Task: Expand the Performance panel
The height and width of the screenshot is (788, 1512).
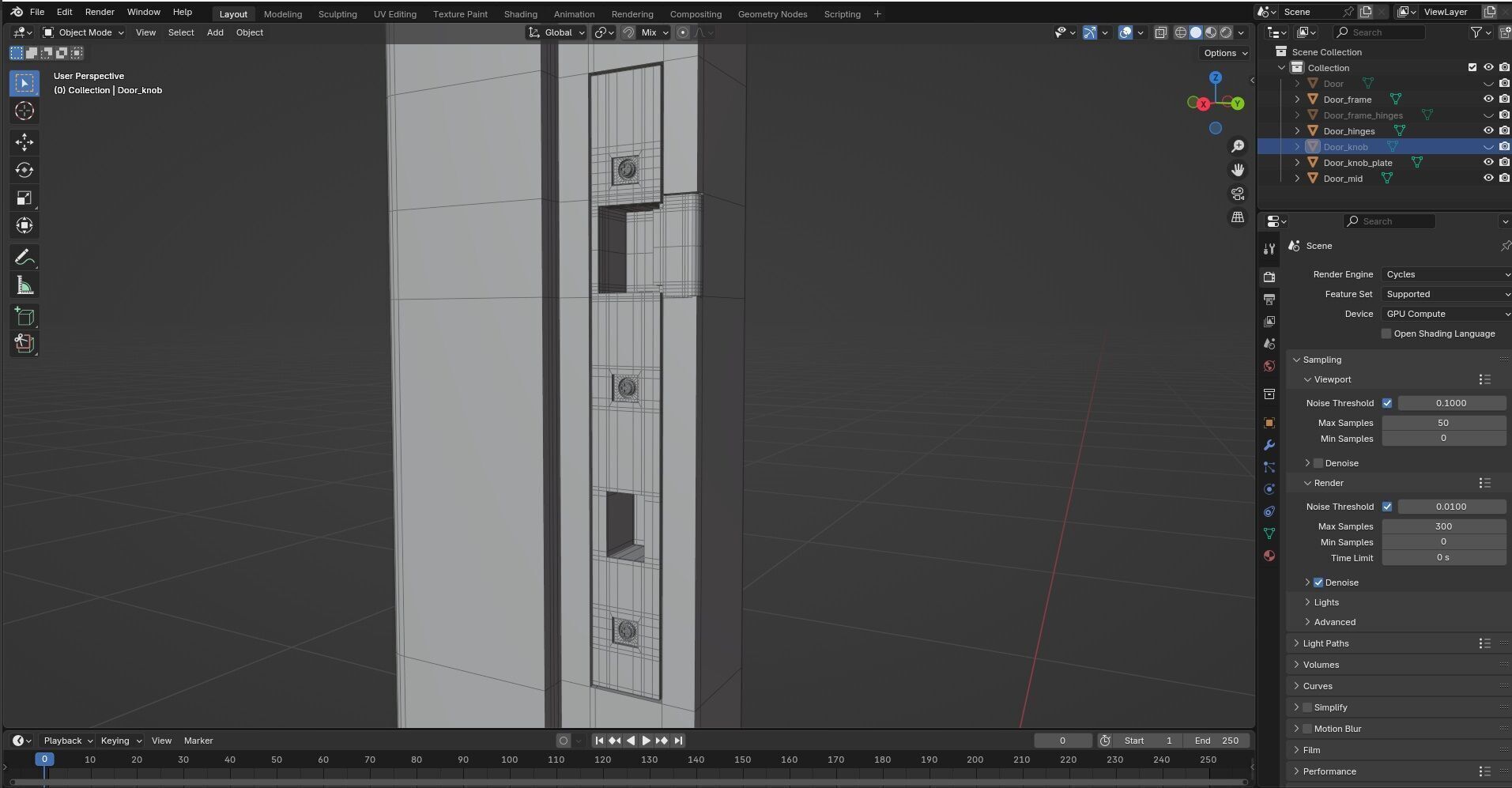Action: pos(1329,771)
